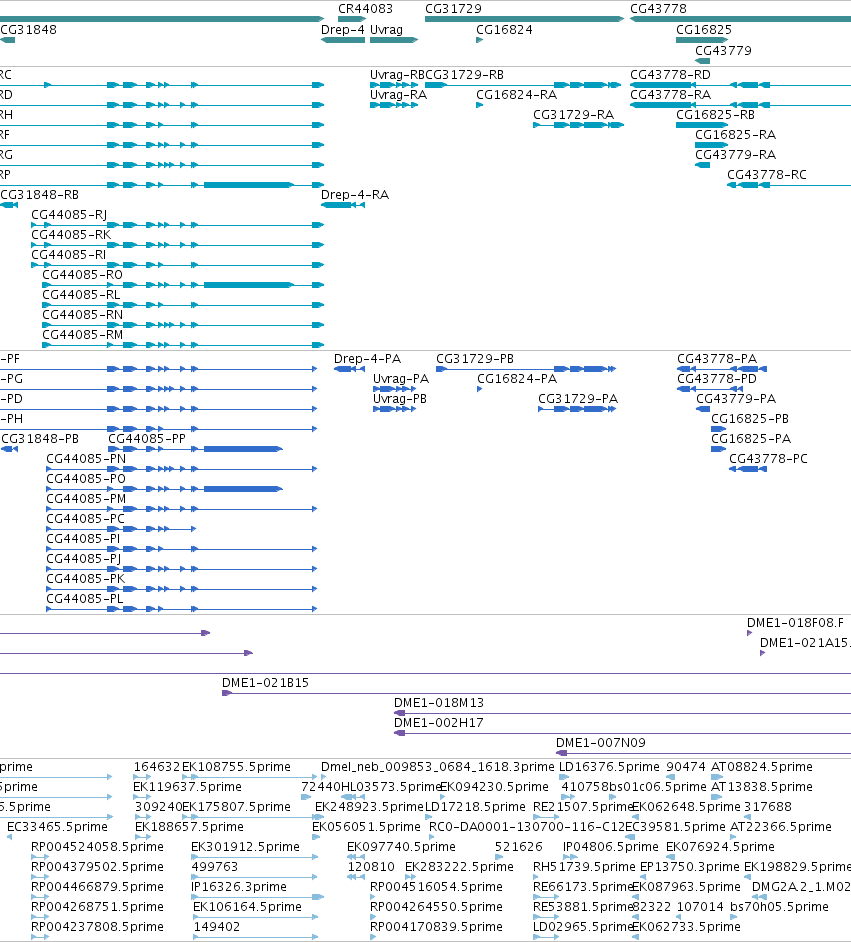This screenshot has width=851, height=942.
Task: Click EST LD16376.5prime
Action: click(609, 767)
